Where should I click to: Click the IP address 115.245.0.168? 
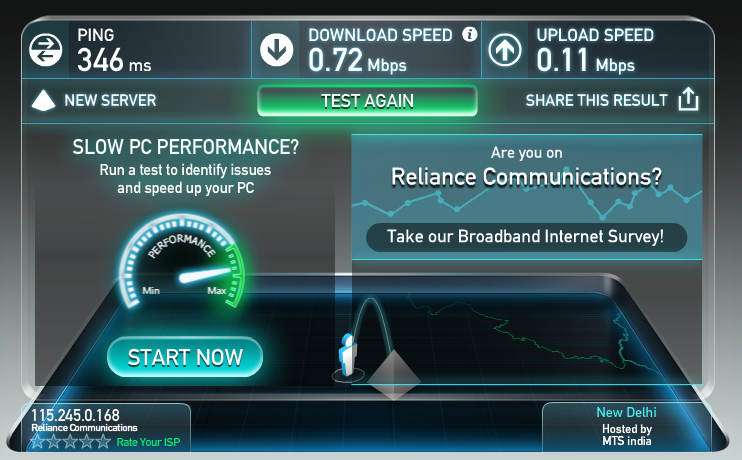click(x=75, y=415)
